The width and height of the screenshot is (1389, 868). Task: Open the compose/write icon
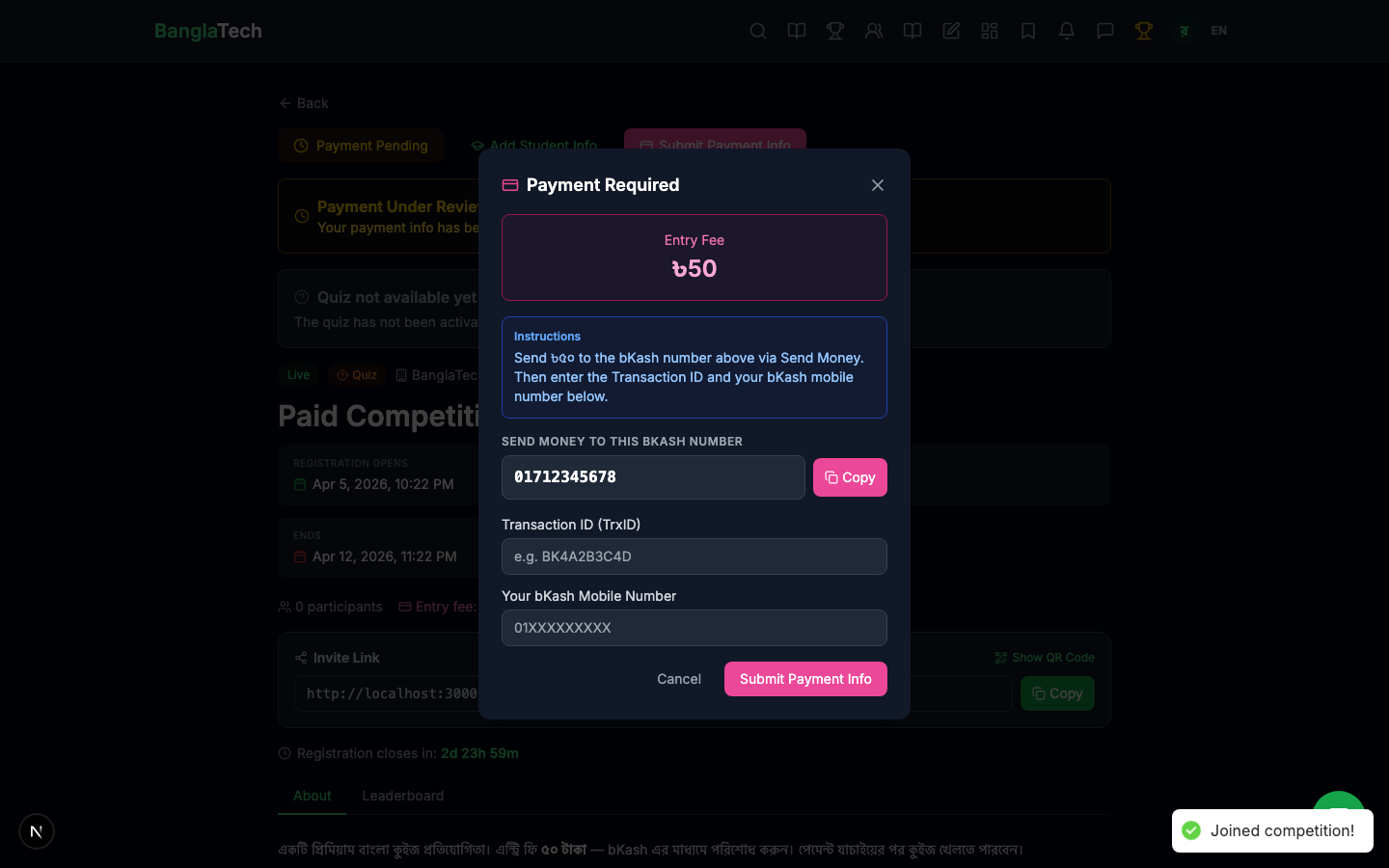click(x=951, y=30)
